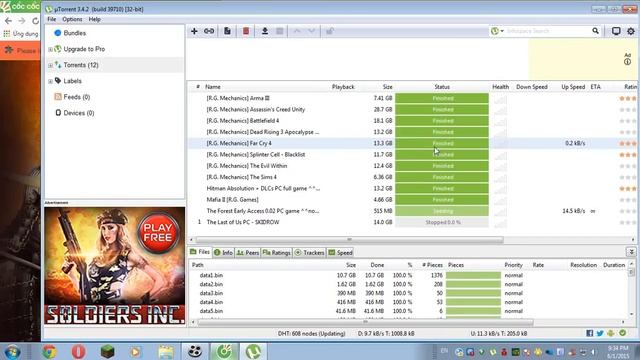Switch to the Ratings tab

point(276,253)
